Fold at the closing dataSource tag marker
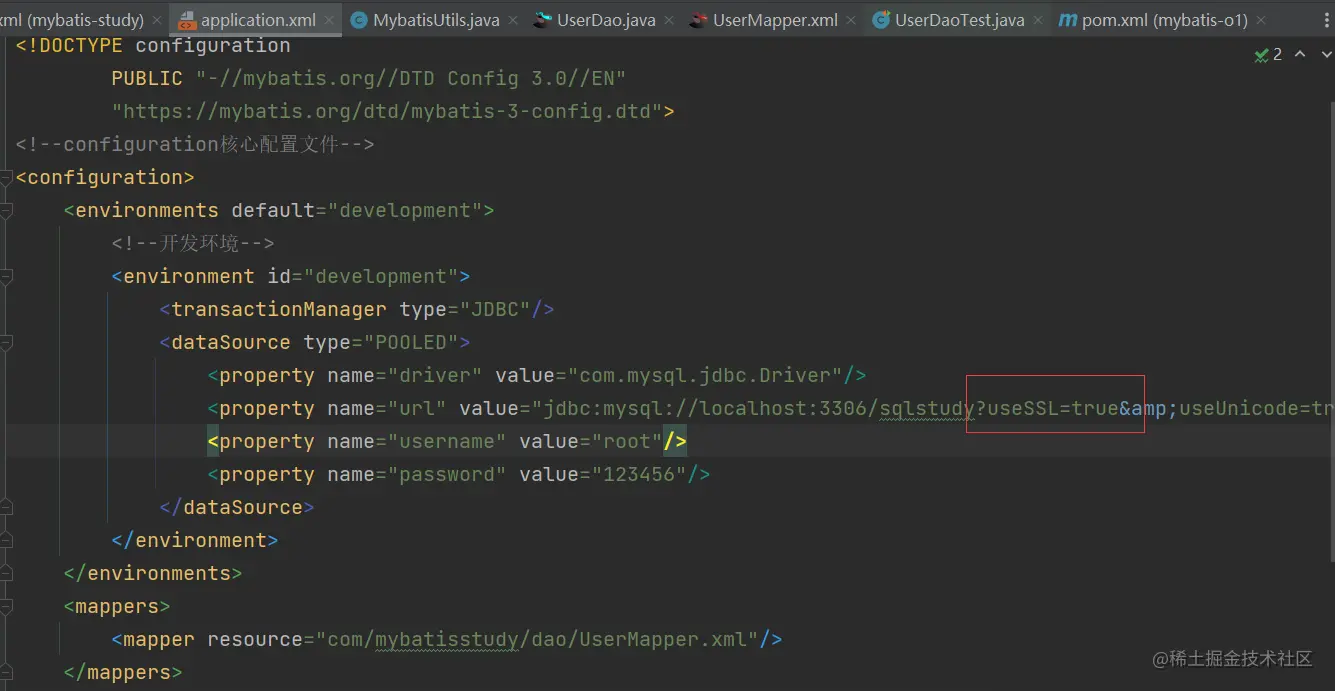This screenshot has height=691, width=1335. pos(6,507)
